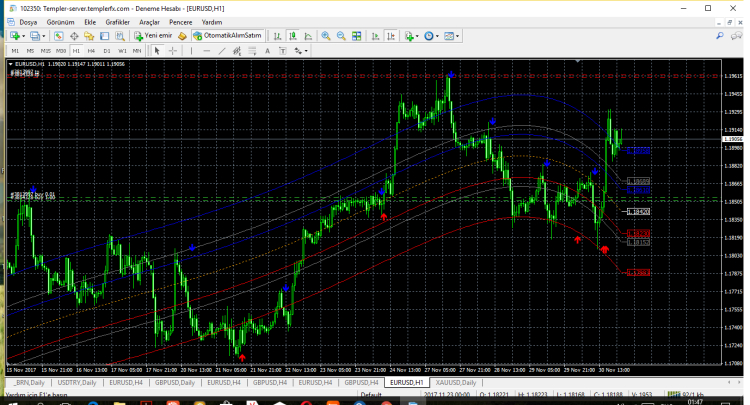Draw a vertical line tool

click(191, 51)
